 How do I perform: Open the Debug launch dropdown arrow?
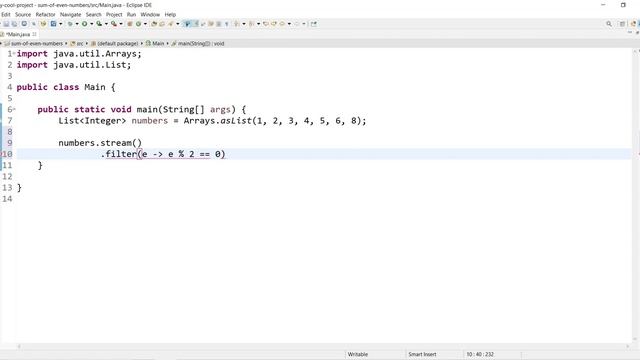pos(77,24)
